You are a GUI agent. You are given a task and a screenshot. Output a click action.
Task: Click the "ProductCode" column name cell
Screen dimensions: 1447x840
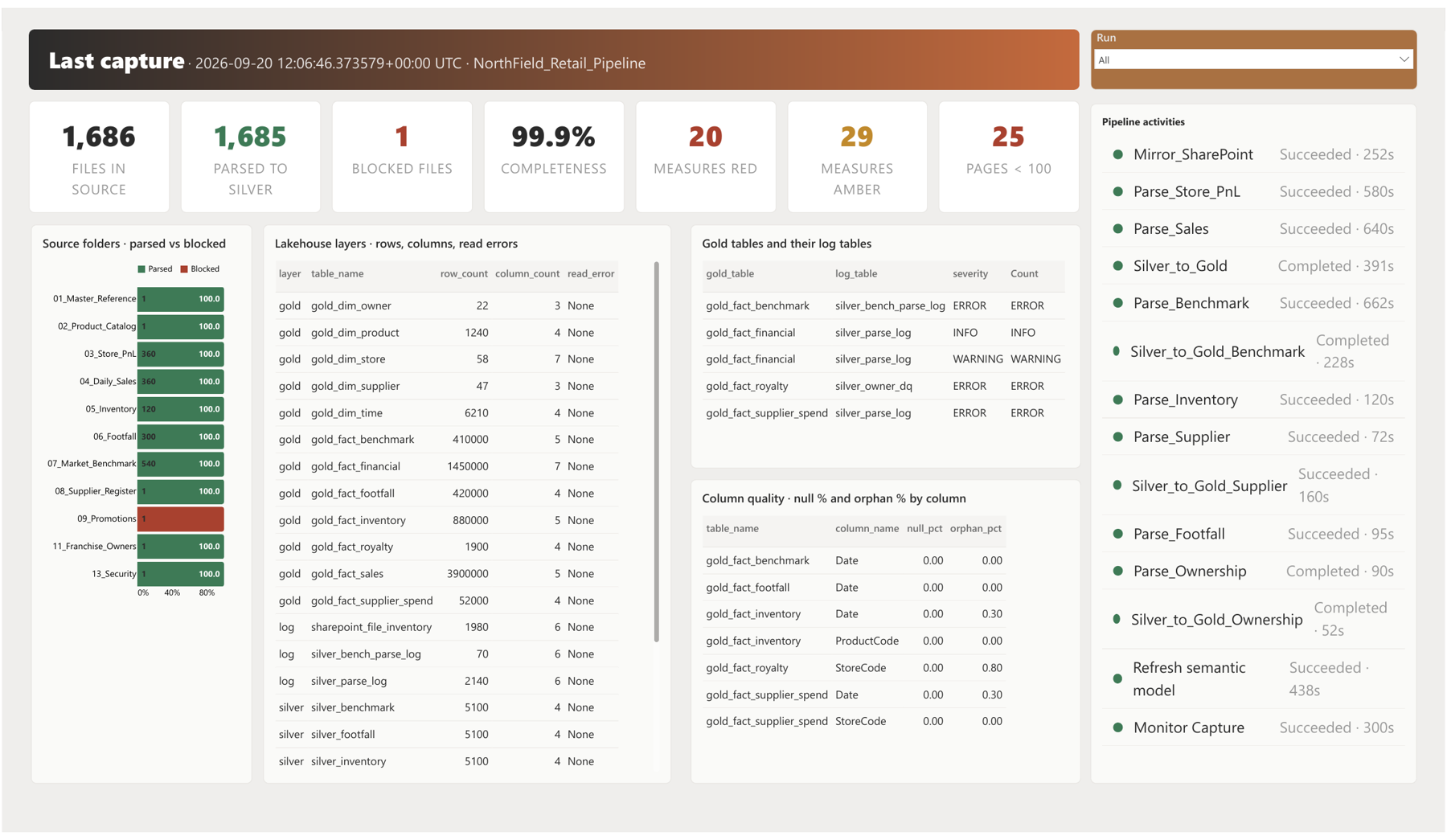867,641
